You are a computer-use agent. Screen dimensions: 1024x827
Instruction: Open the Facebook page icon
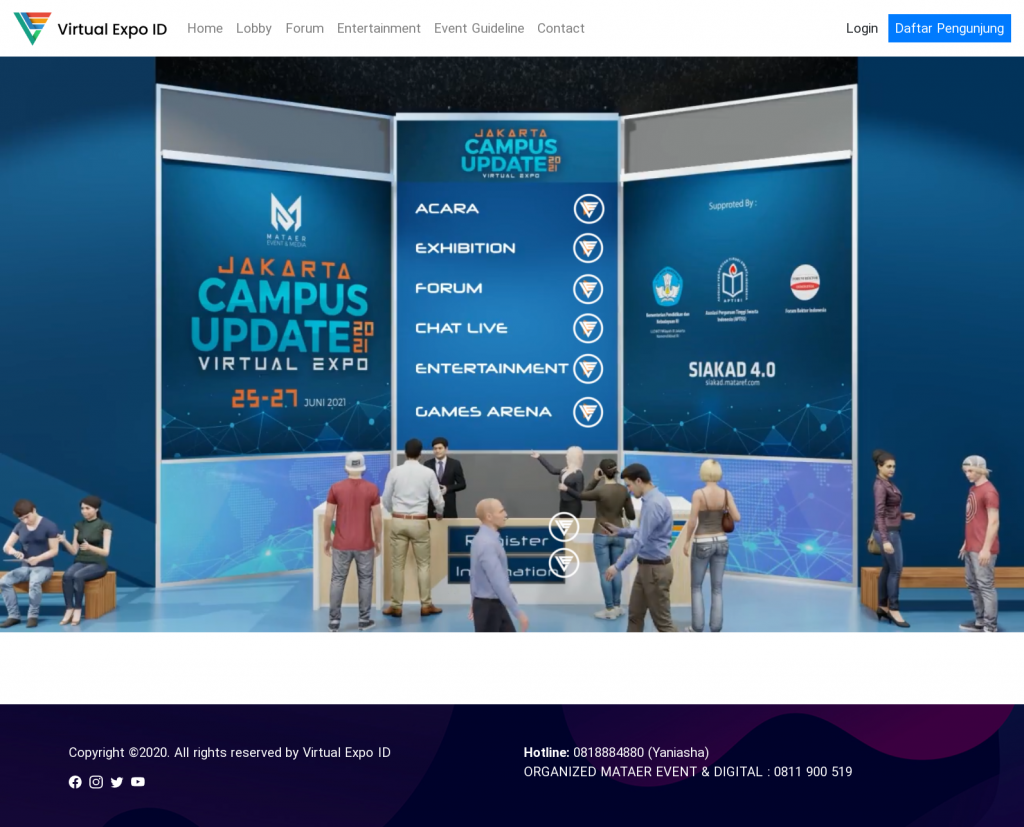point(75,782)
